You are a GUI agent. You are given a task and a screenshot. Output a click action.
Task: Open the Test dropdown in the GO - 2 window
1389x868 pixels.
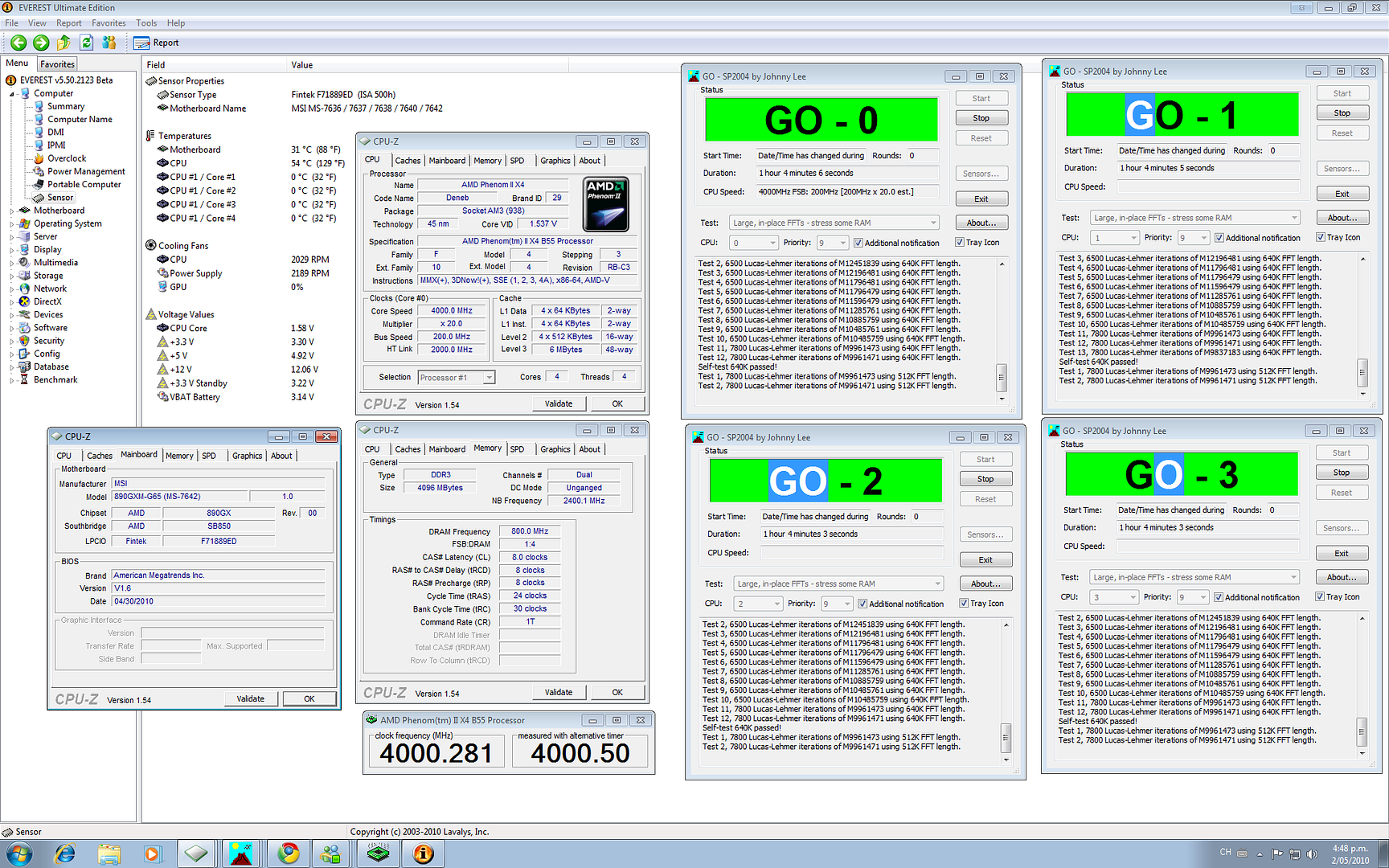click(x=838, y=583)
